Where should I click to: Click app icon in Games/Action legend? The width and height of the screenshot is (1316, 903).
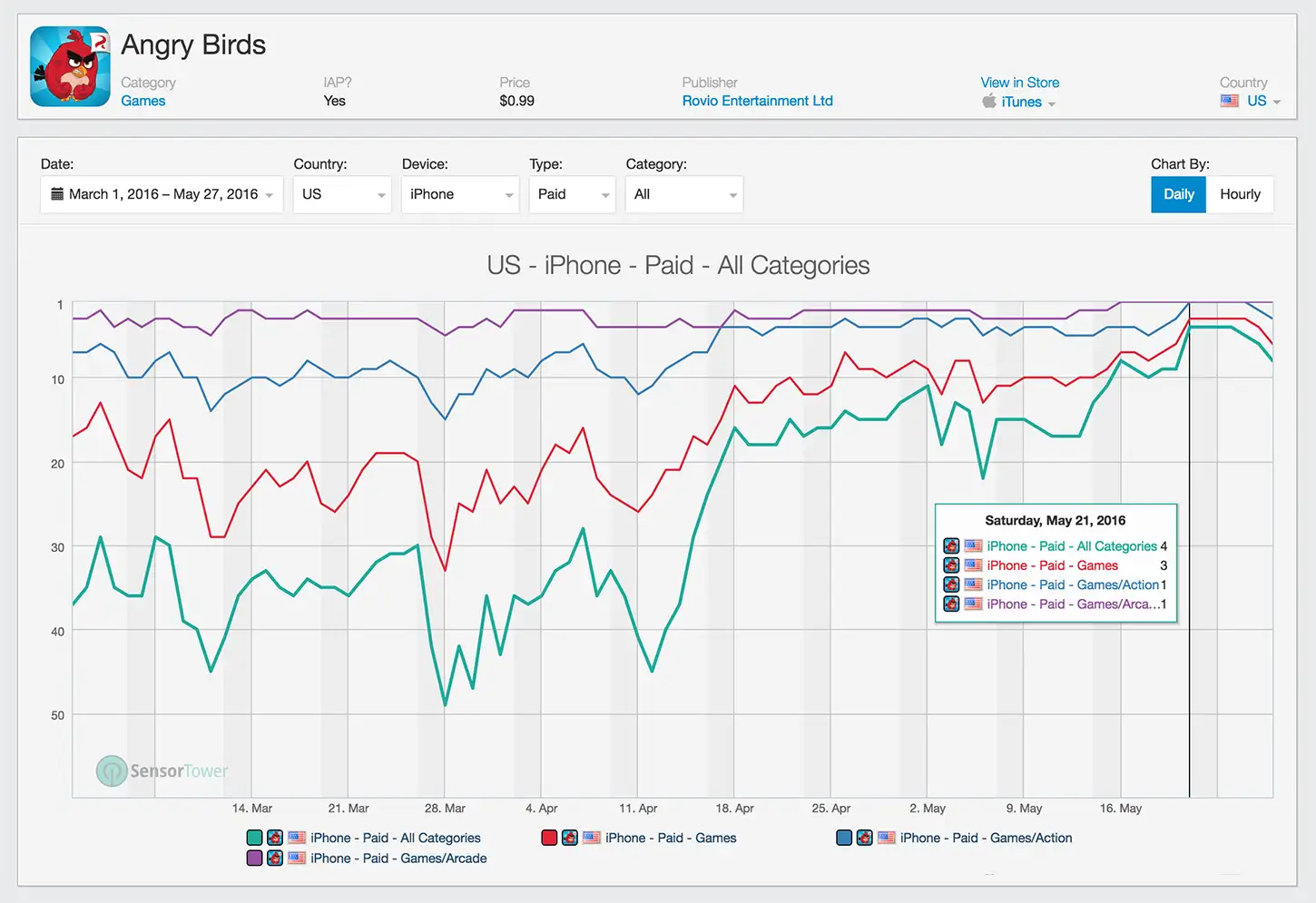click(864, 838)
